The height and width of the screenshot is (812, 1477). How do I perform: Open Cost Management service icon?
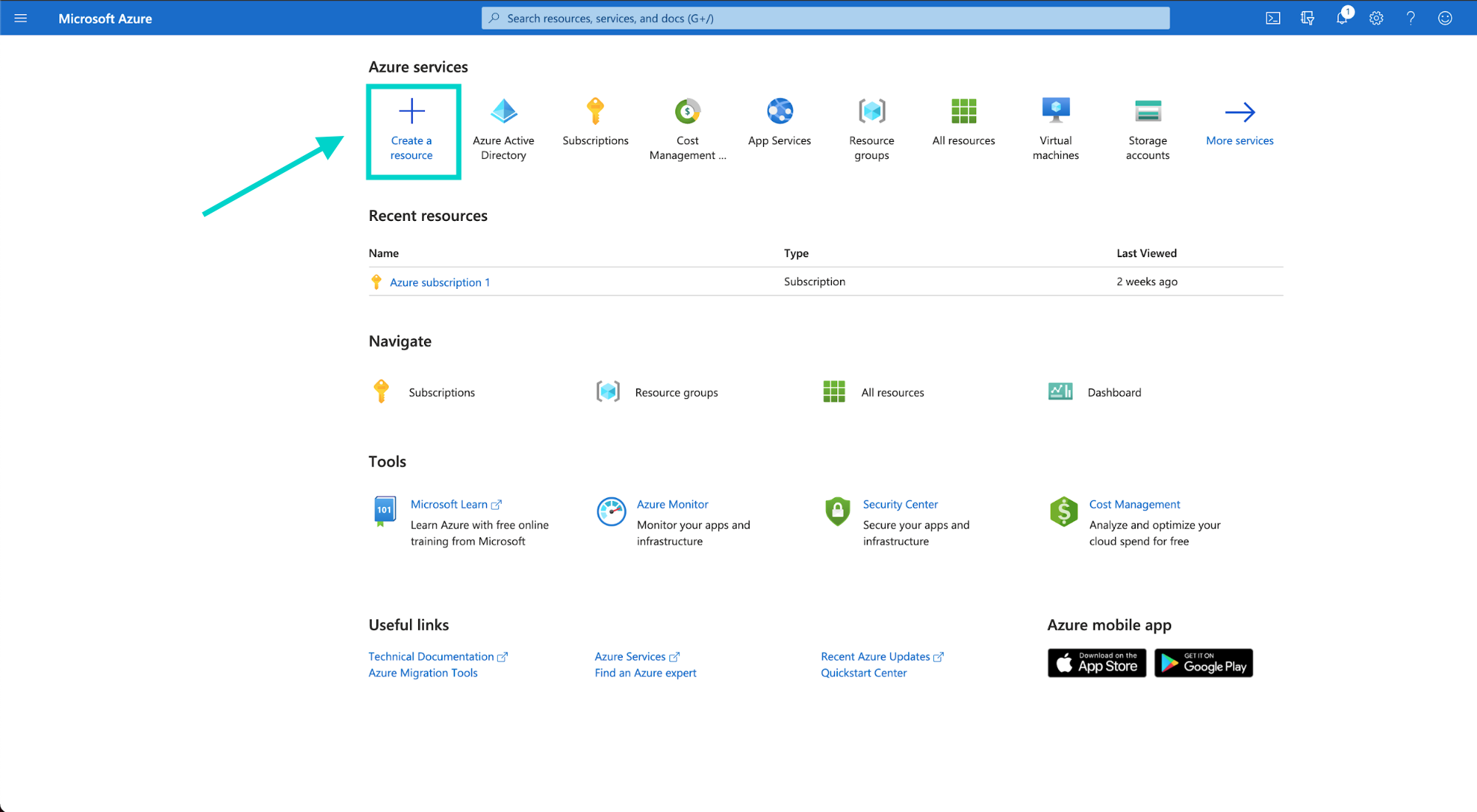tap(687, 111)
